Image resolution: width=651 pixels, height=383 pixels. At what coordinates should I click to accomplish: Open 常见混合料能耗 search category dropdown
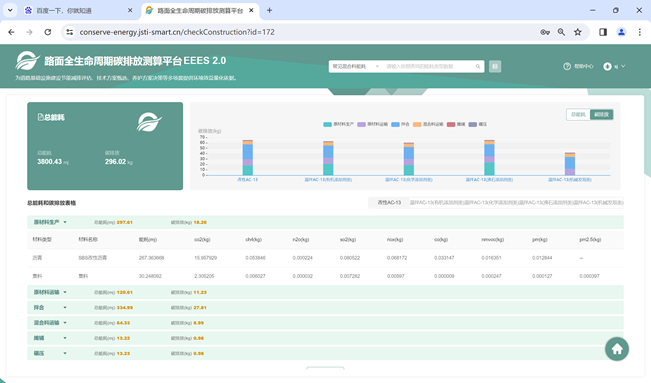(x=355, y=66)
